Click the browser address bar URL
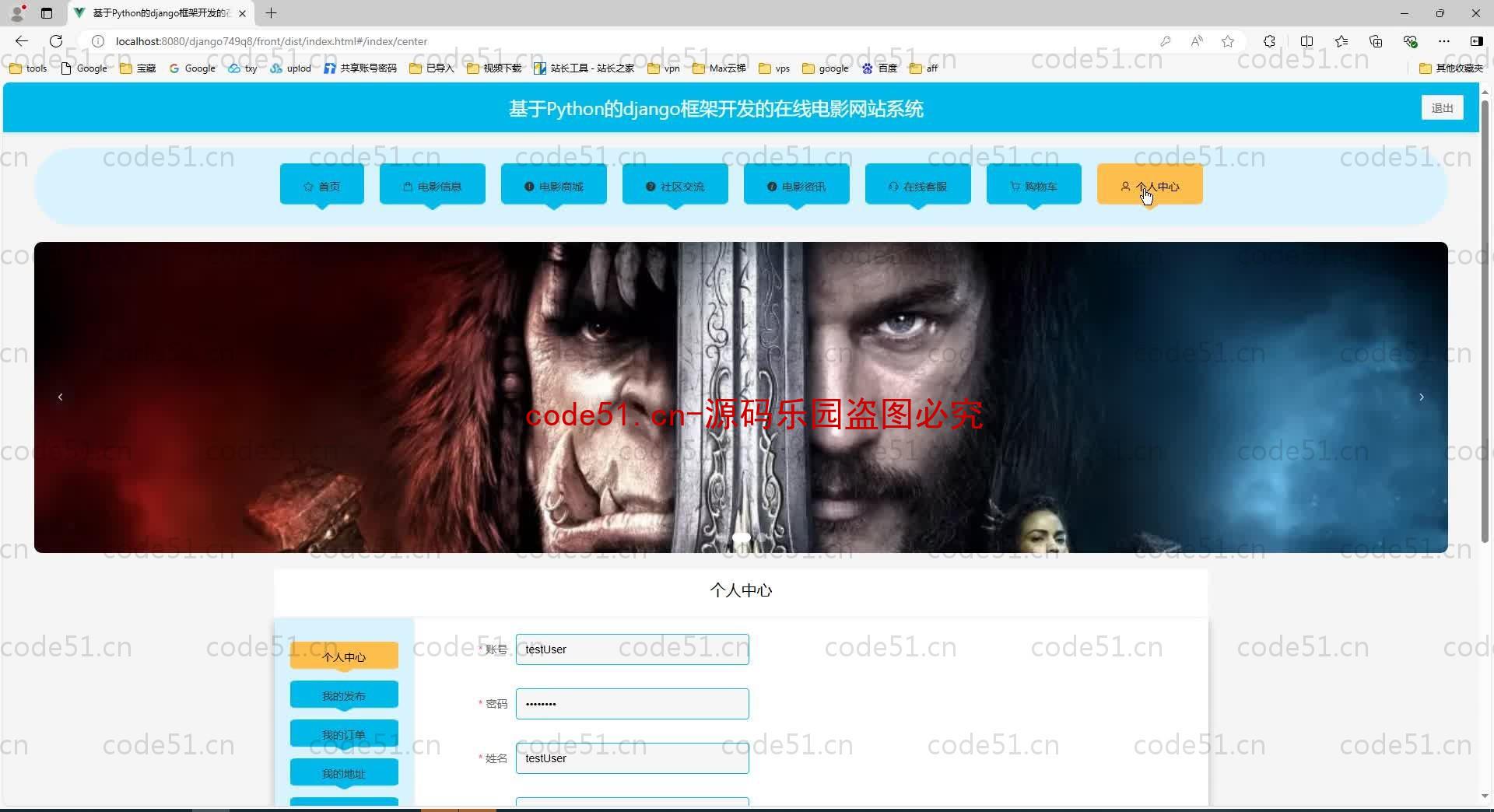1494x812 pixels. point(272,41)
